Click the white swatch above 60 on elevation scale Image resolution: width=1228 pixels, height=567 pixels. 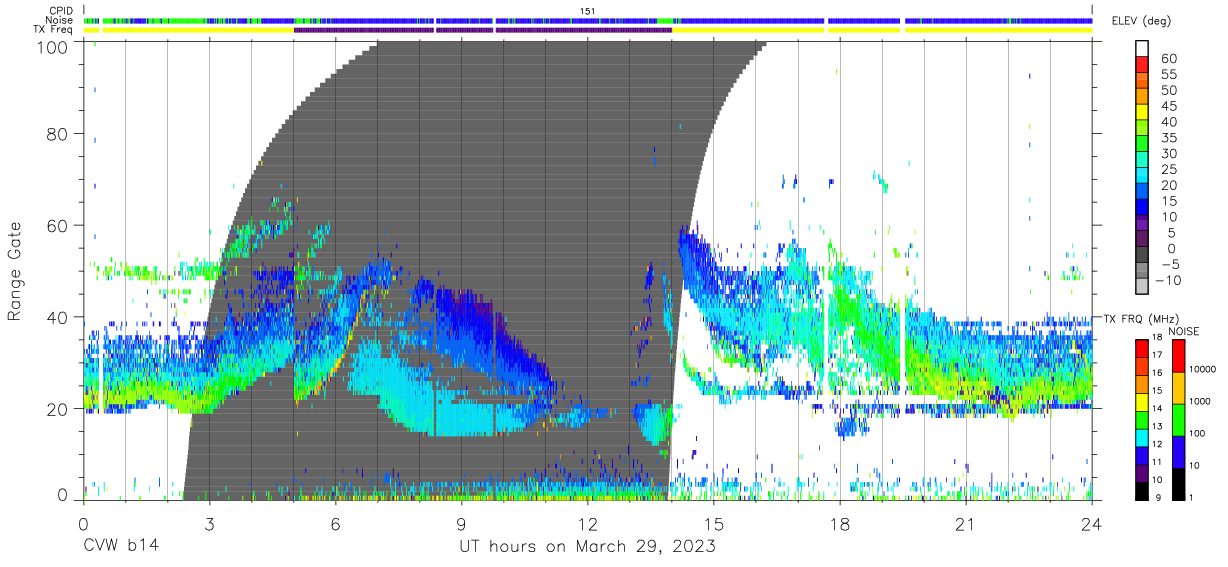click(x=1142, y=50)
